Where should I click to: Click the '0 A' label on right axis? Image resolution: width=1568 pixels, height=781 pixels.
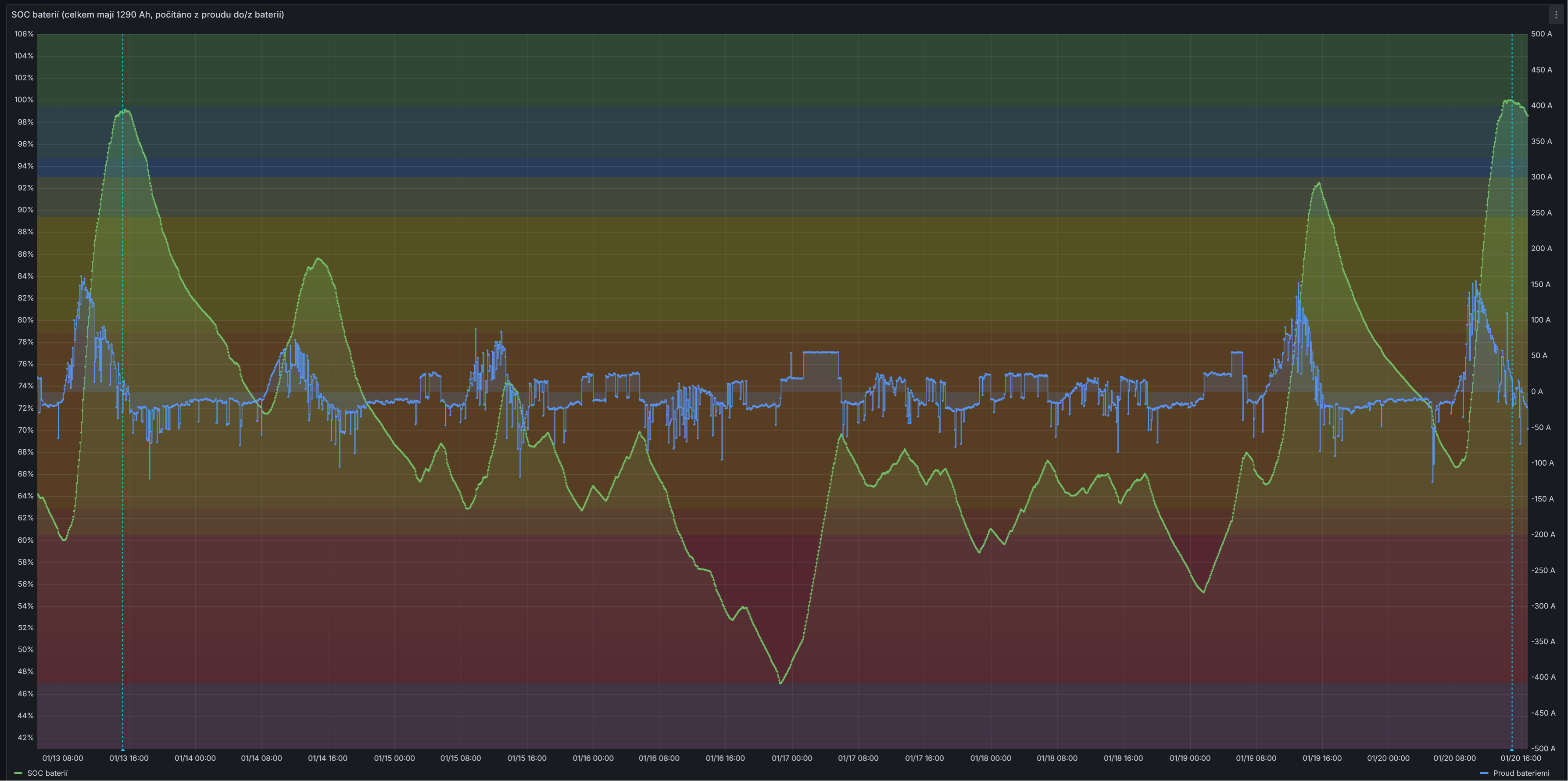pos(1537,391)
